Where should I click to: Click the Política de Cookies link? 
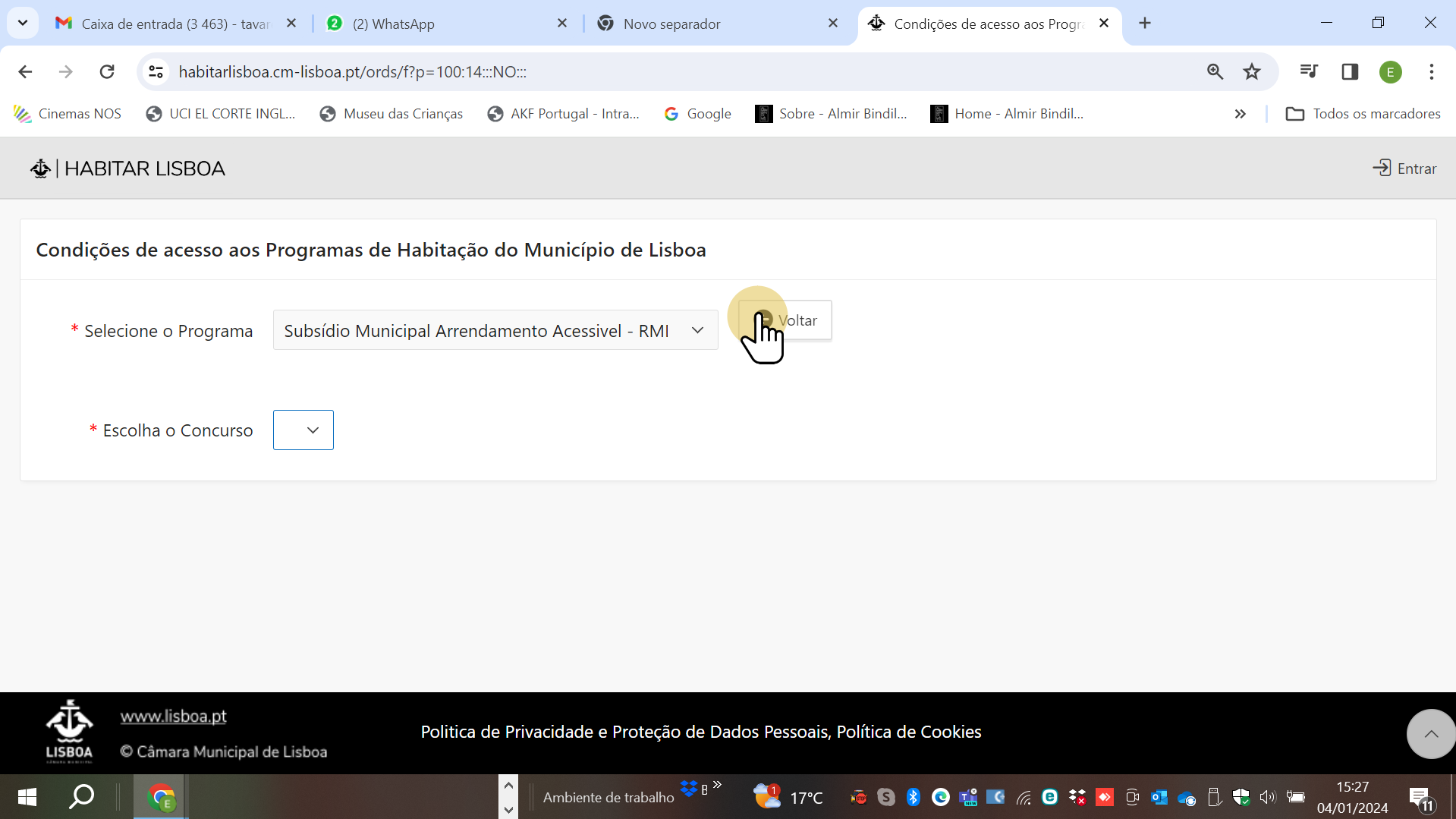[910, 732]
